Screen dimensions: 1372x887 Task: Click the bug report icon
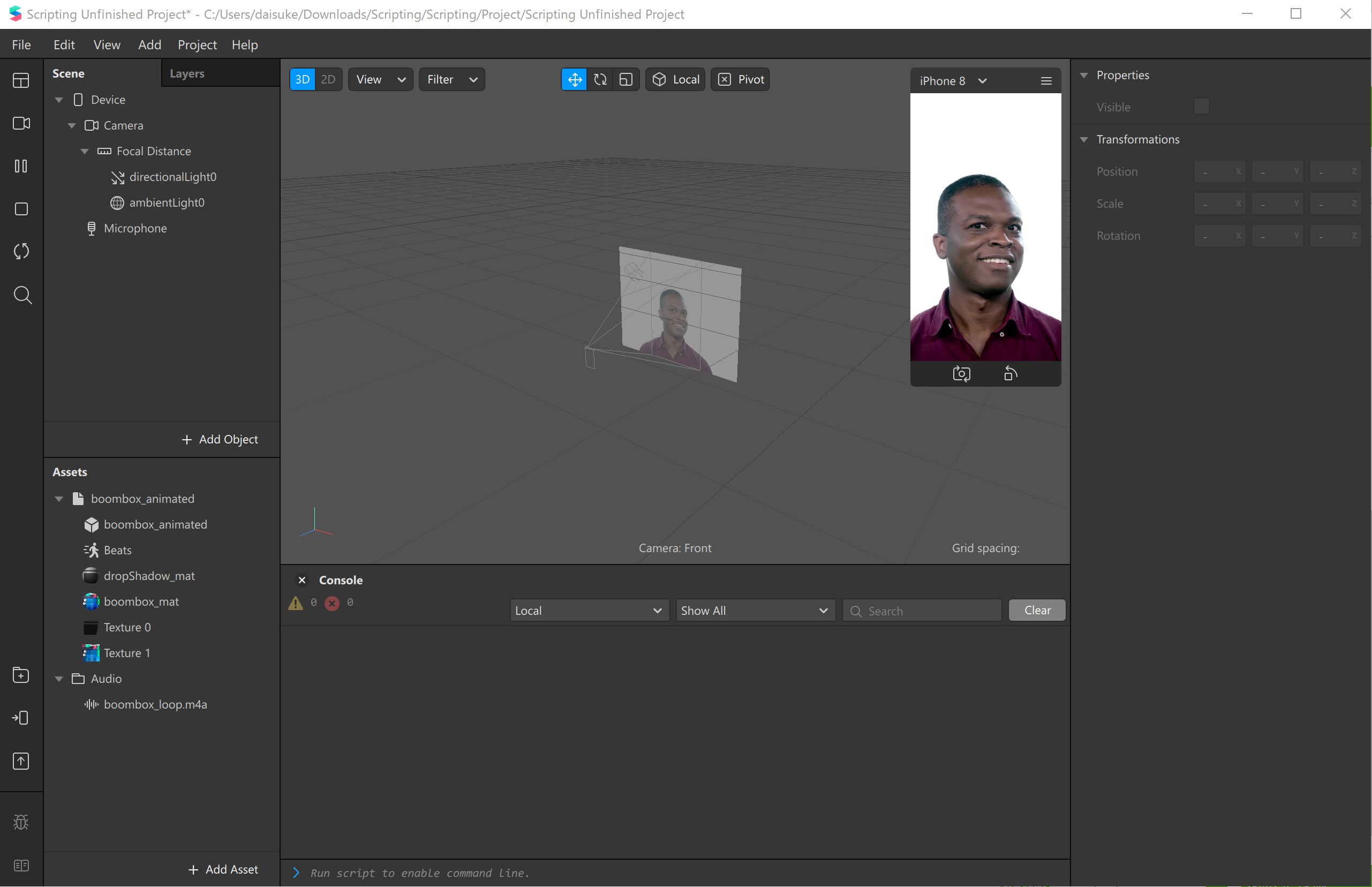[x=21, y=822]
